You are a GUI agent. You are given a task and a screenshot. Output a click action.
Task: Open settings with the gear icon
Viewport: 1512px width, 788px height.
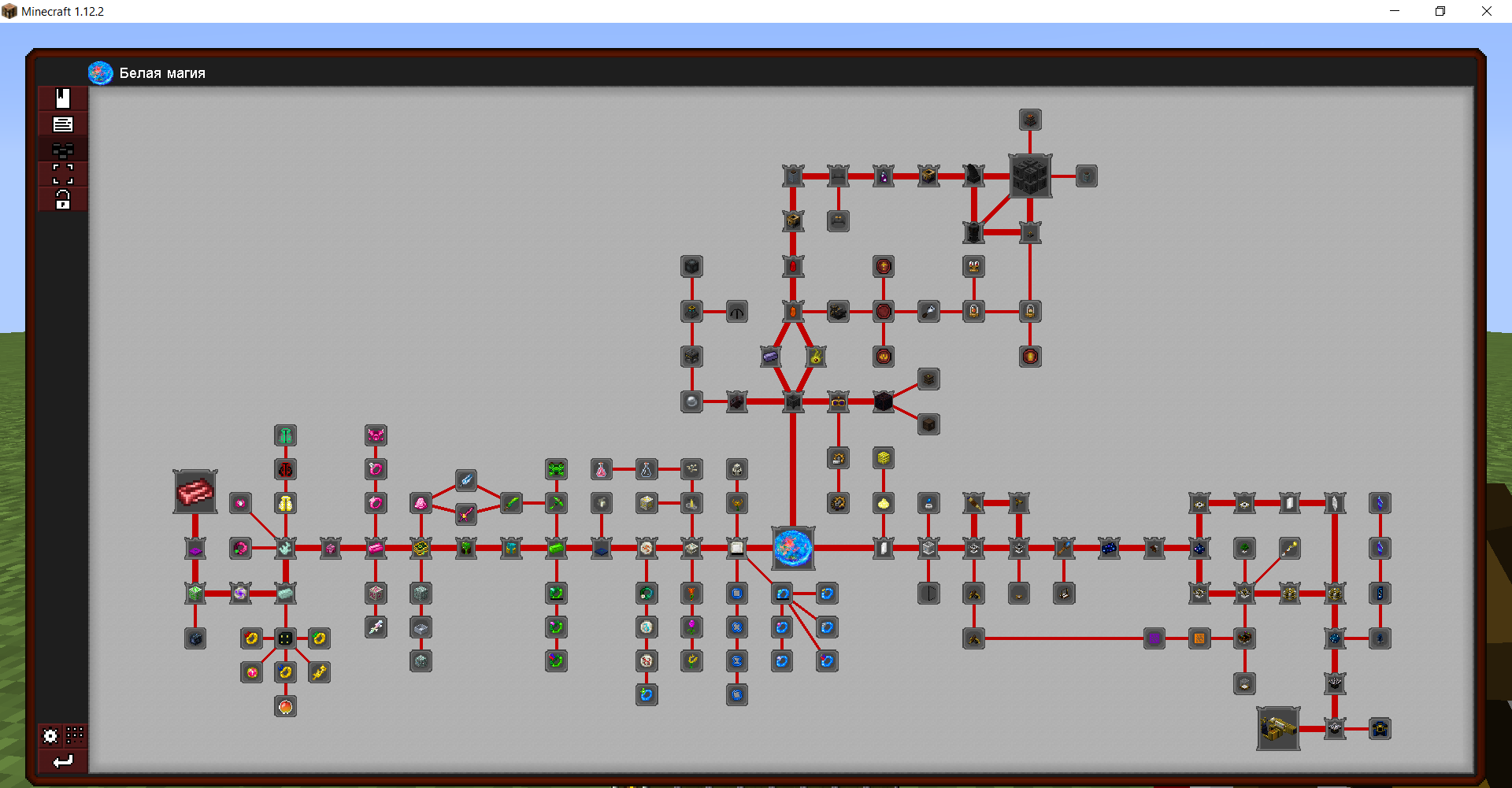(x=50, y=736)
